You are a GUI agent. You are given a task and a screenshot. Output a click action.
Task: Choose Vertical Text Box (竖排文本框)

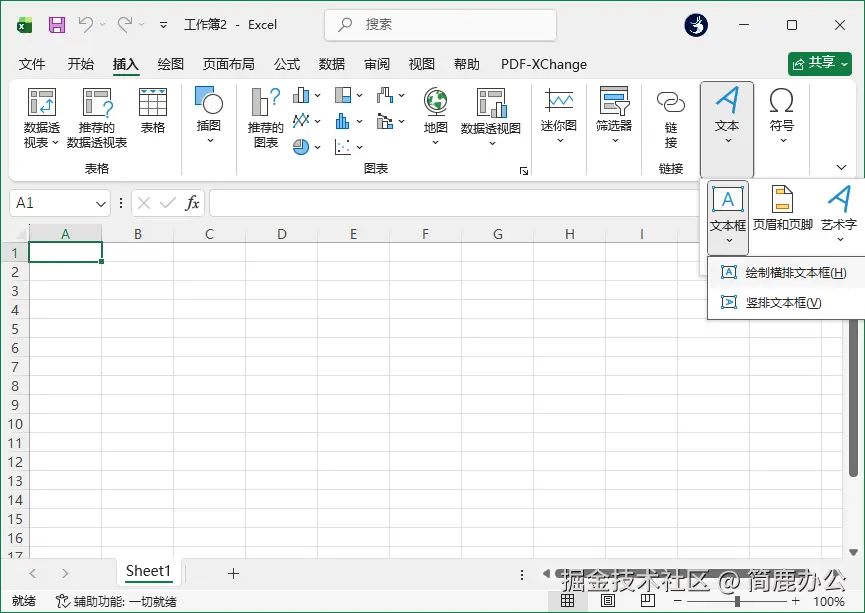[786, 302]
